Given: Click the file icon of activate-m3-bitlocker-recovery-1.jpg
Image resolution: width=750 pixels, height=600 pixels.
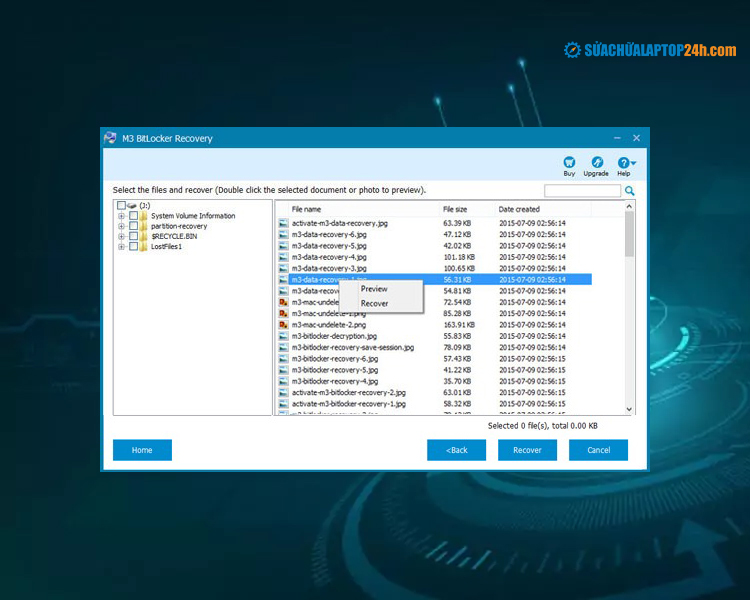Looking at the screenshot, I should tap(284, 404).
